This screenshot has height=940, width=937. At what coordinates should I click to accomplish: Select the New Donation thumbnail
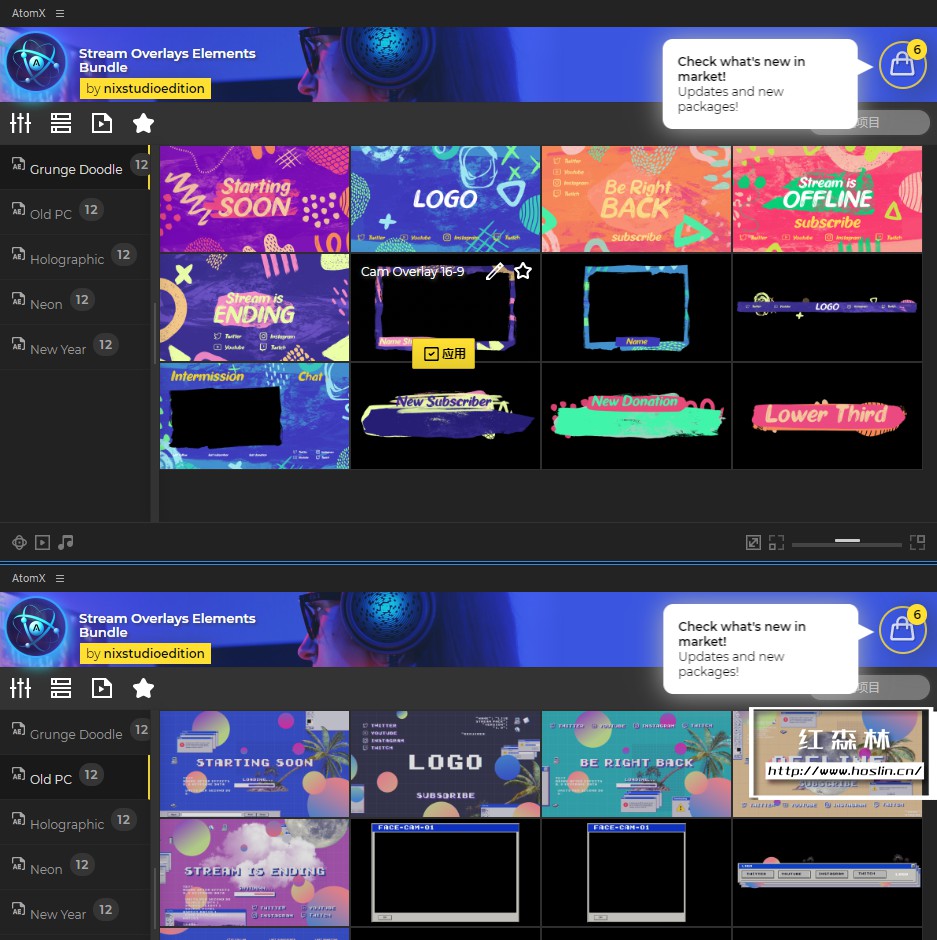(636, 416)
